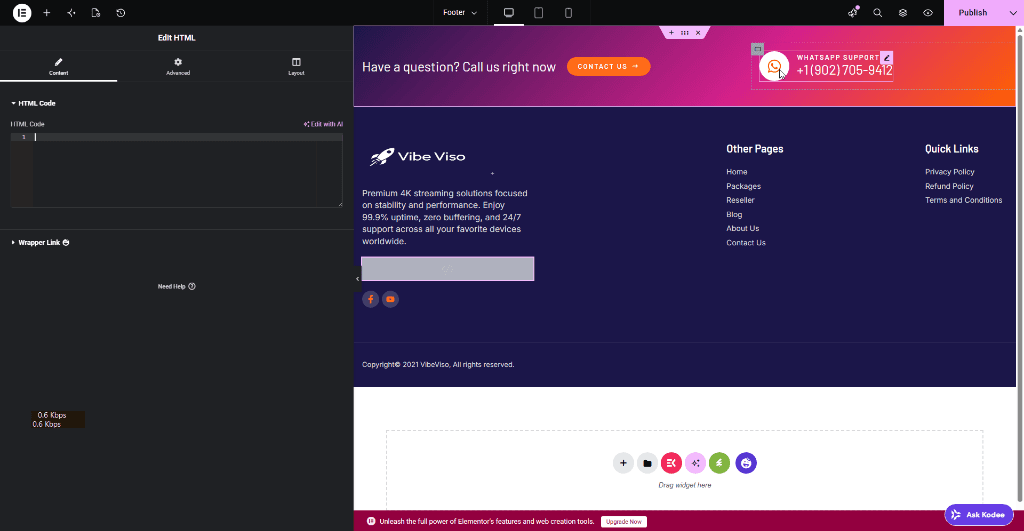Click Edit with AI link
Screen dimensions: 1024x531
[323, 124]
